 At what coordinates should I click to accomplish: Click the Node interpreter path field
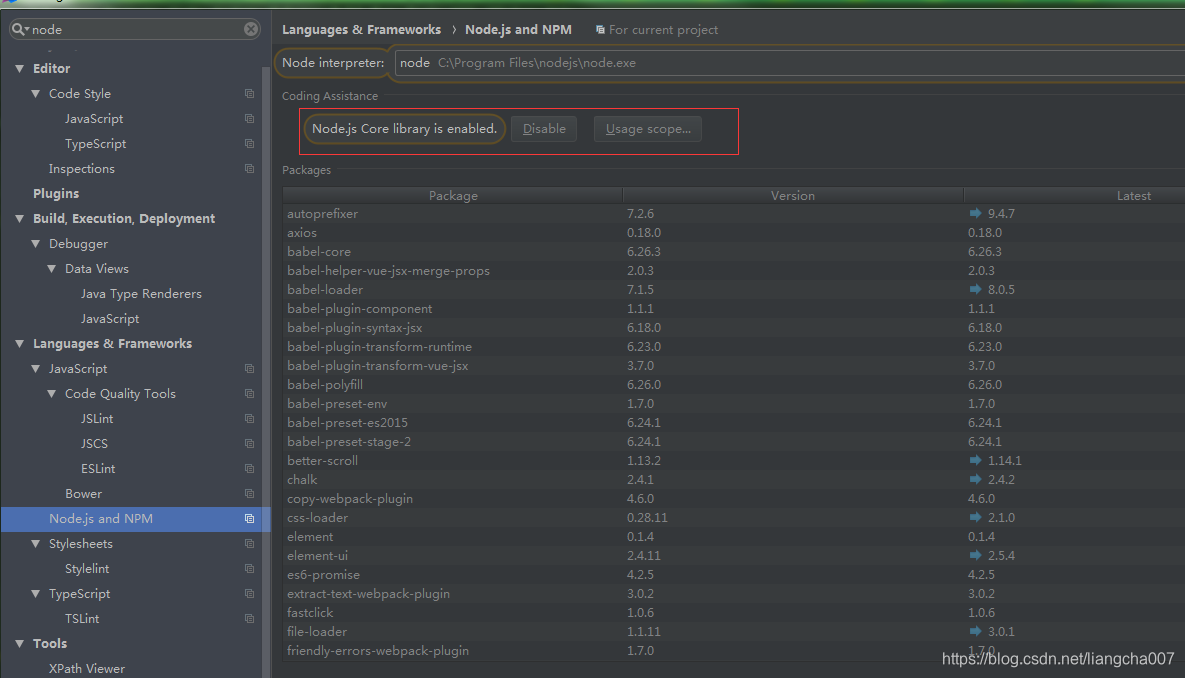point(790,63)
